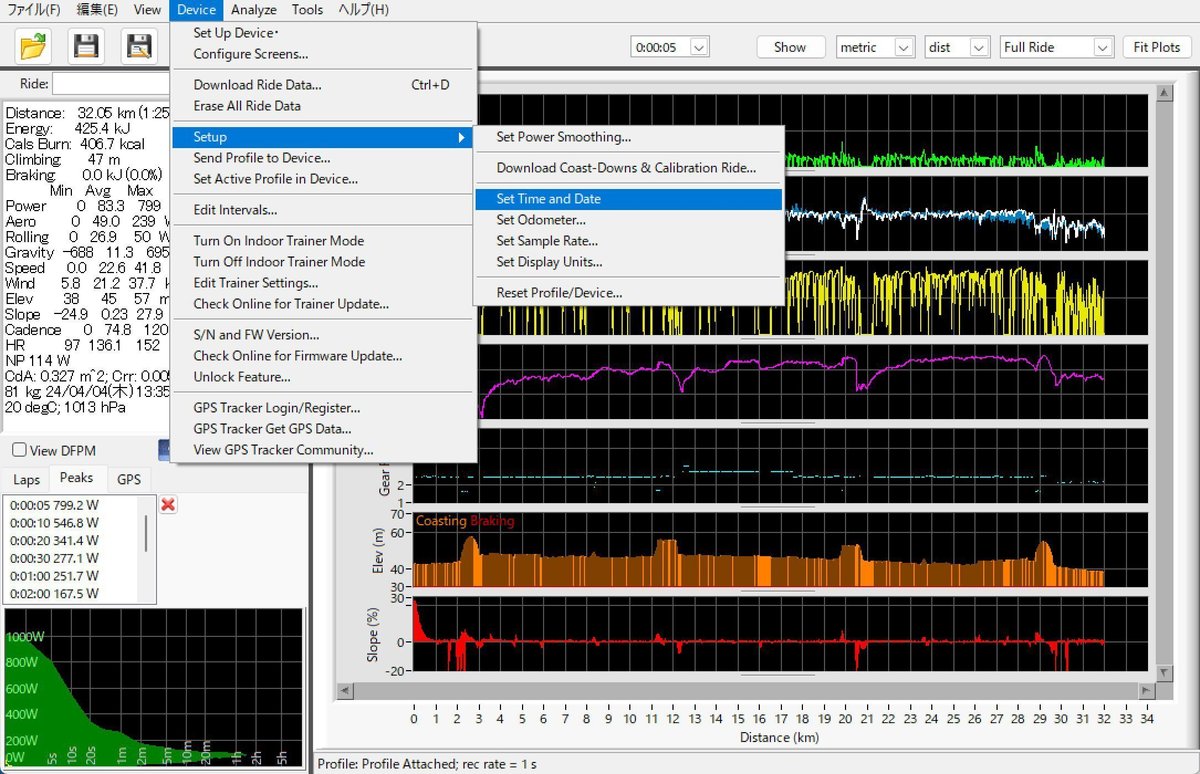Open the dist axis dropdown
This screenshot has height=774, width=1200.
[979, 47]
